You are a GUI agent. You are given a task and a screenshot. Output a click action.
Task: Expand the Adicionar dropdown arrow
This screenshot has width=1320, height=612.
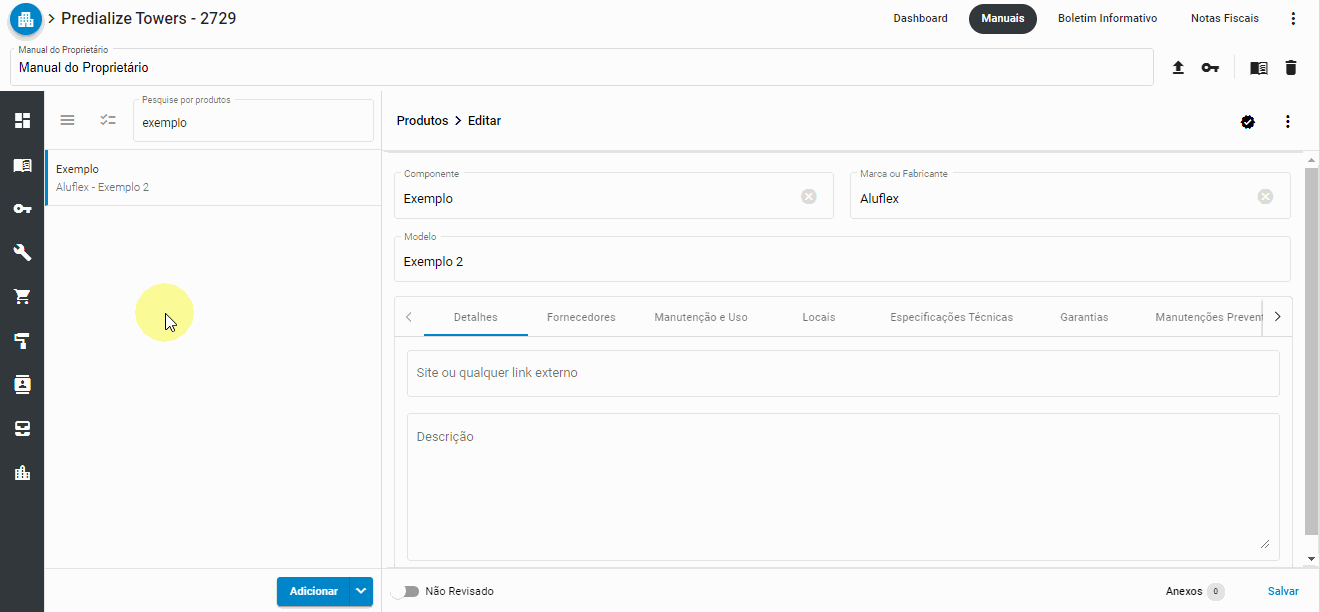[361, 591]
